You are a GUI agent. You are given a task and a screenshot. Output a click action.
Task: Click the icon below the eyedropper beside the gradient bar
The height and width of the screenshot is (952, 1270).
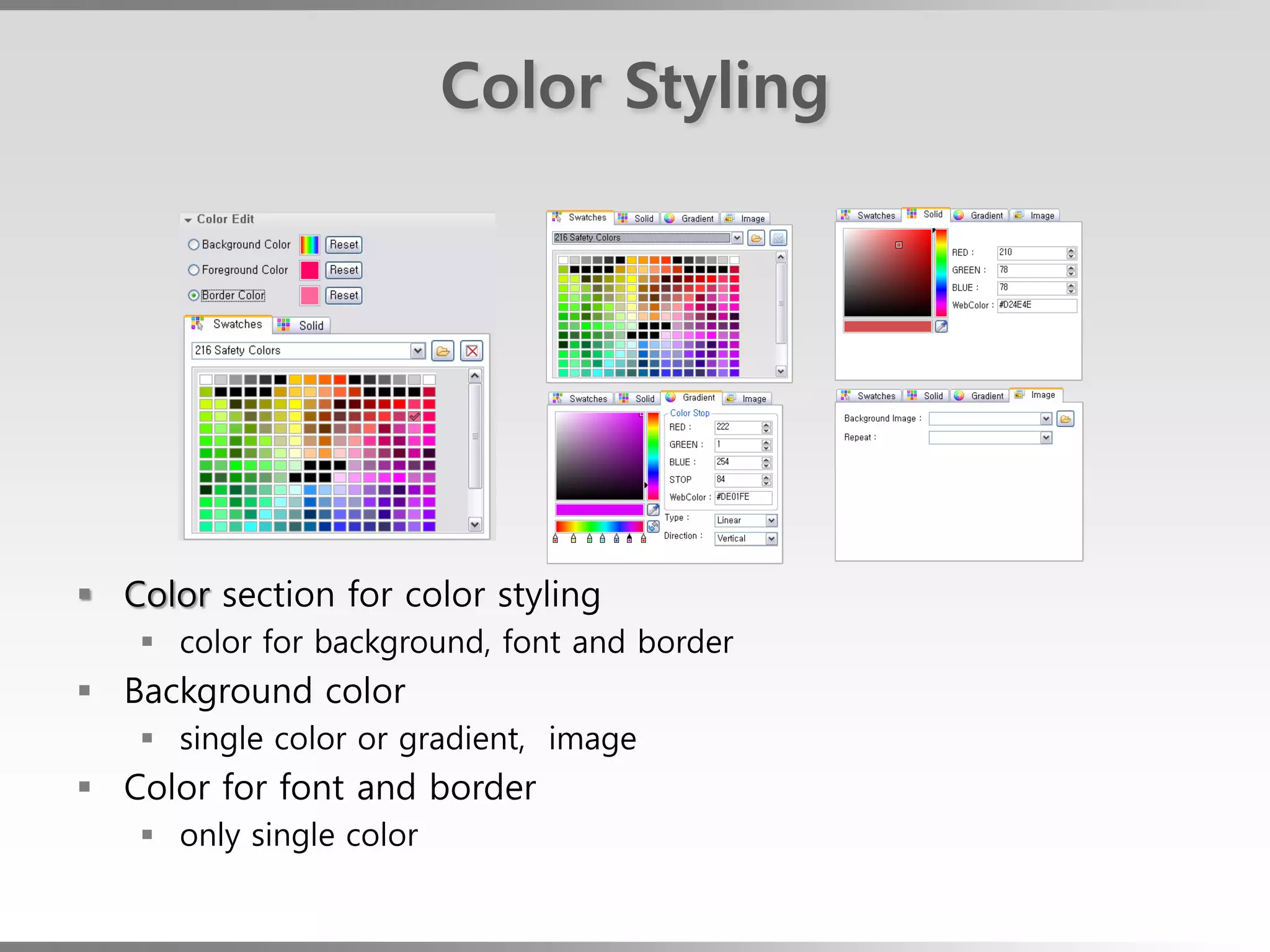(653, 527)
